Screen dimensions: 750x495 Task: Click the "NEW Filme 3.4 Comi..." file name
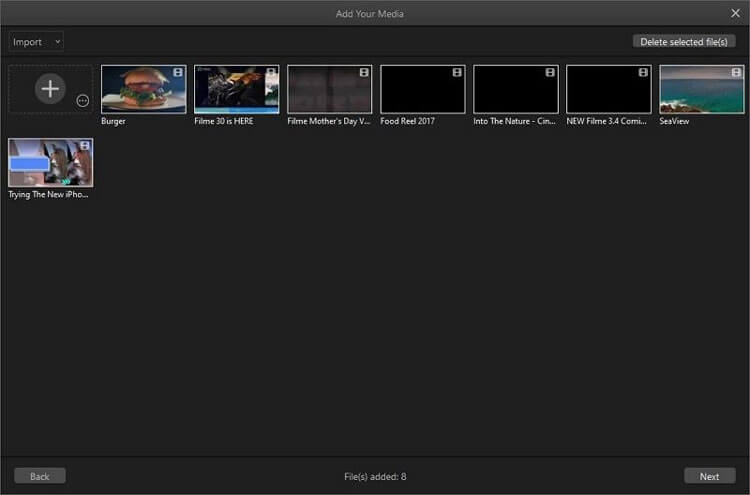tap(607, 121)
